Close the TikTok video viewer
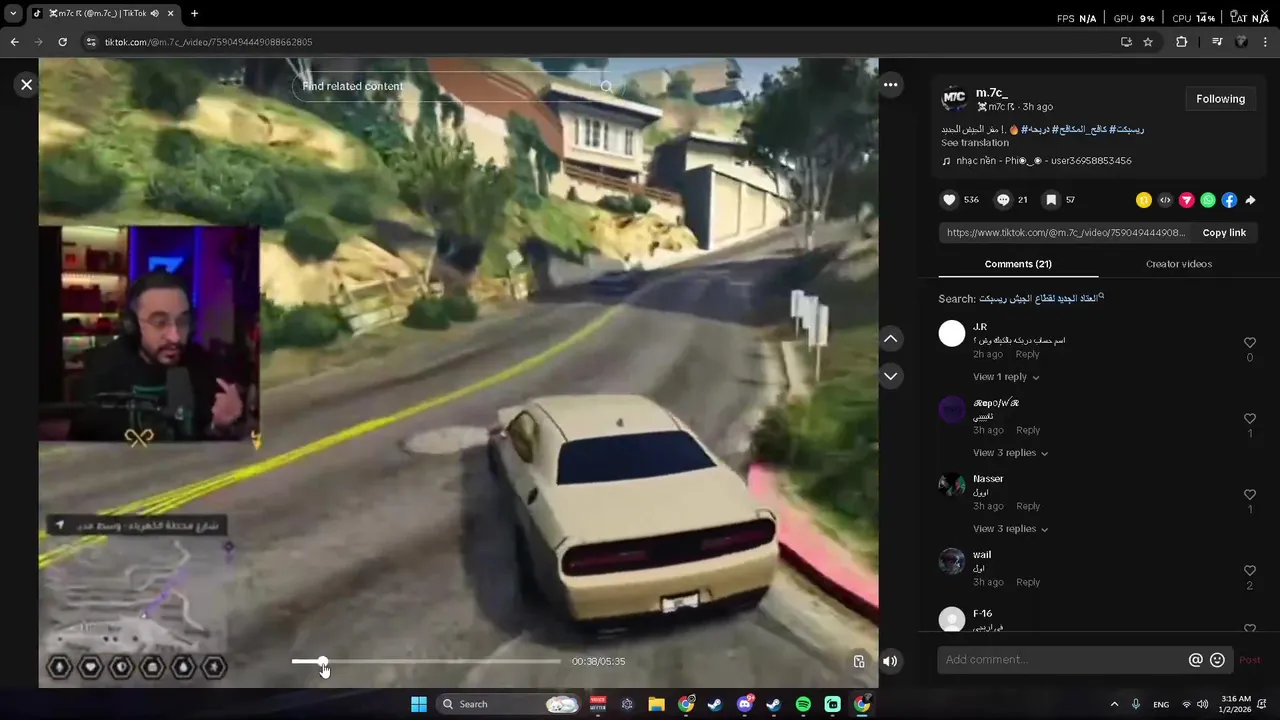This screenshot has width=1280, height=720. click(x=27, y=85)
